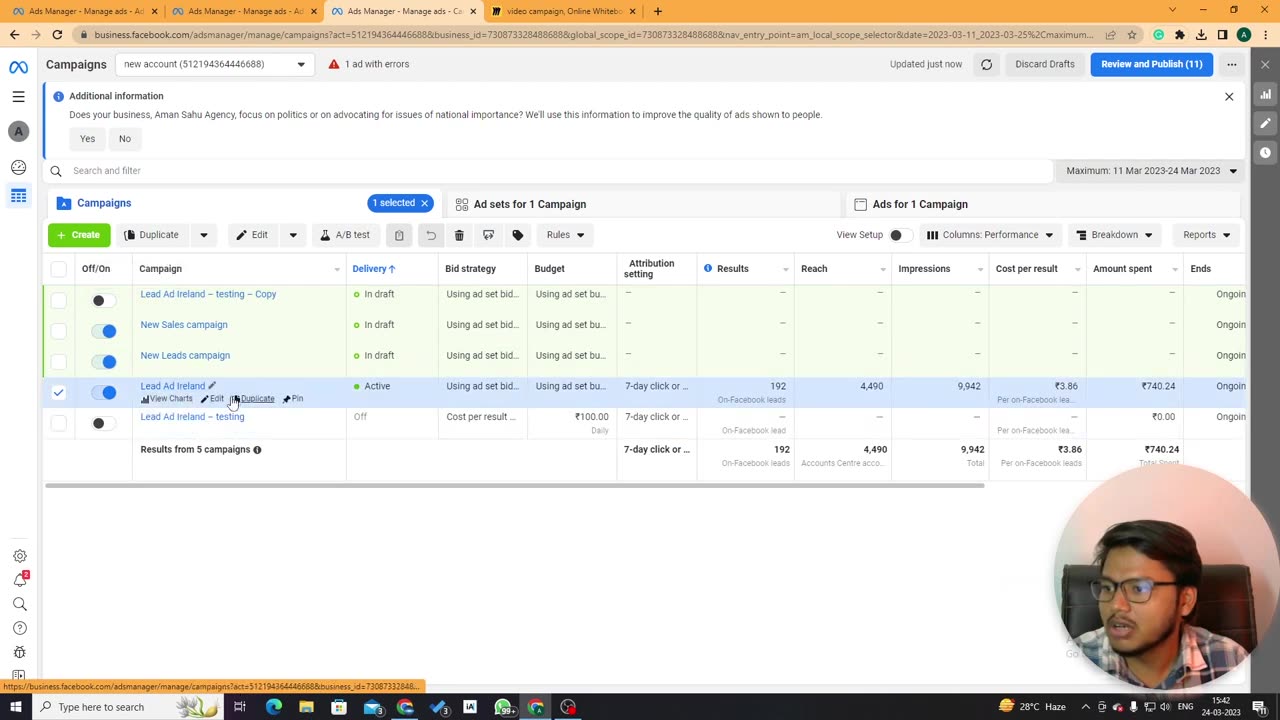Turn off the active Lead Ad Ireland campaign
This screenshot has height=720, width=1280.
click(x=103, y=392)
